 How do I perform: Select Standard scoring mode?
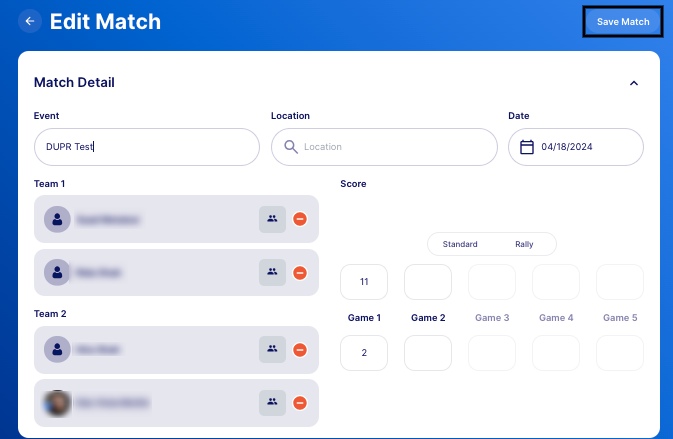[460, 244]
